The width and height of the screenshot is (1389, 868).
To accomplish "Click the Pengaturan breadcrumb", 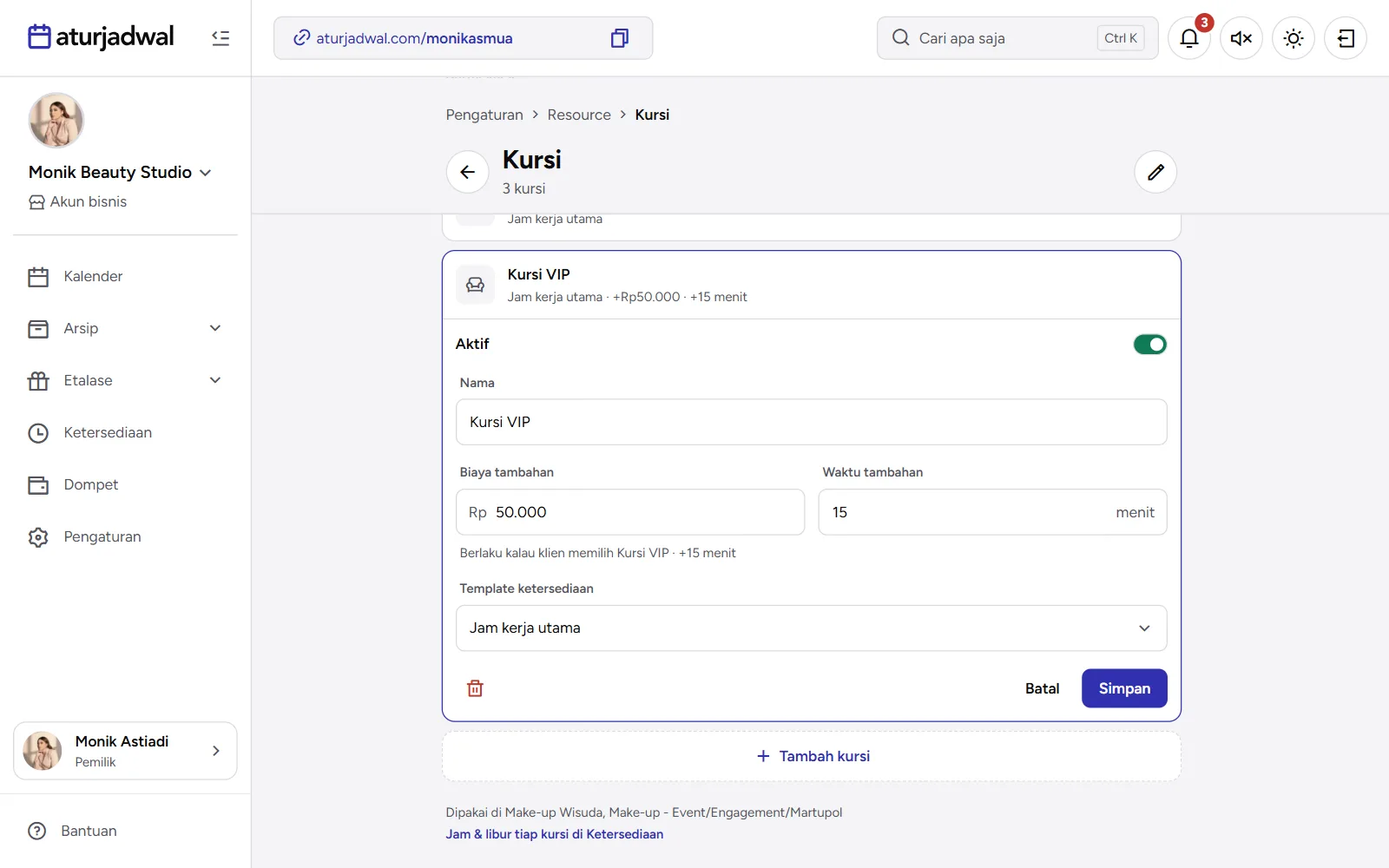I will 484,115.
